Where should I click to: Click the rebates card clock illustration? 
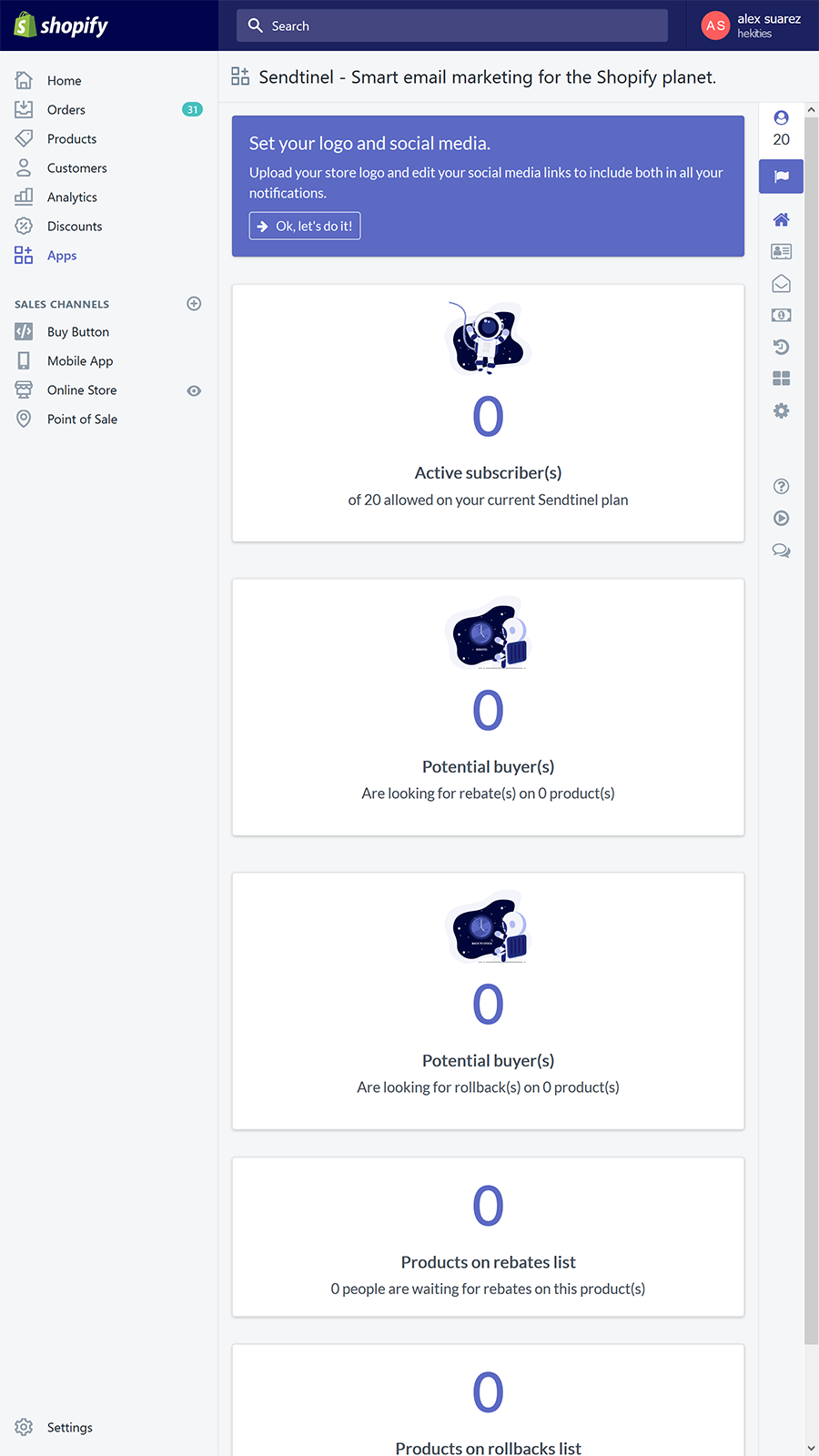click(488, 632)
